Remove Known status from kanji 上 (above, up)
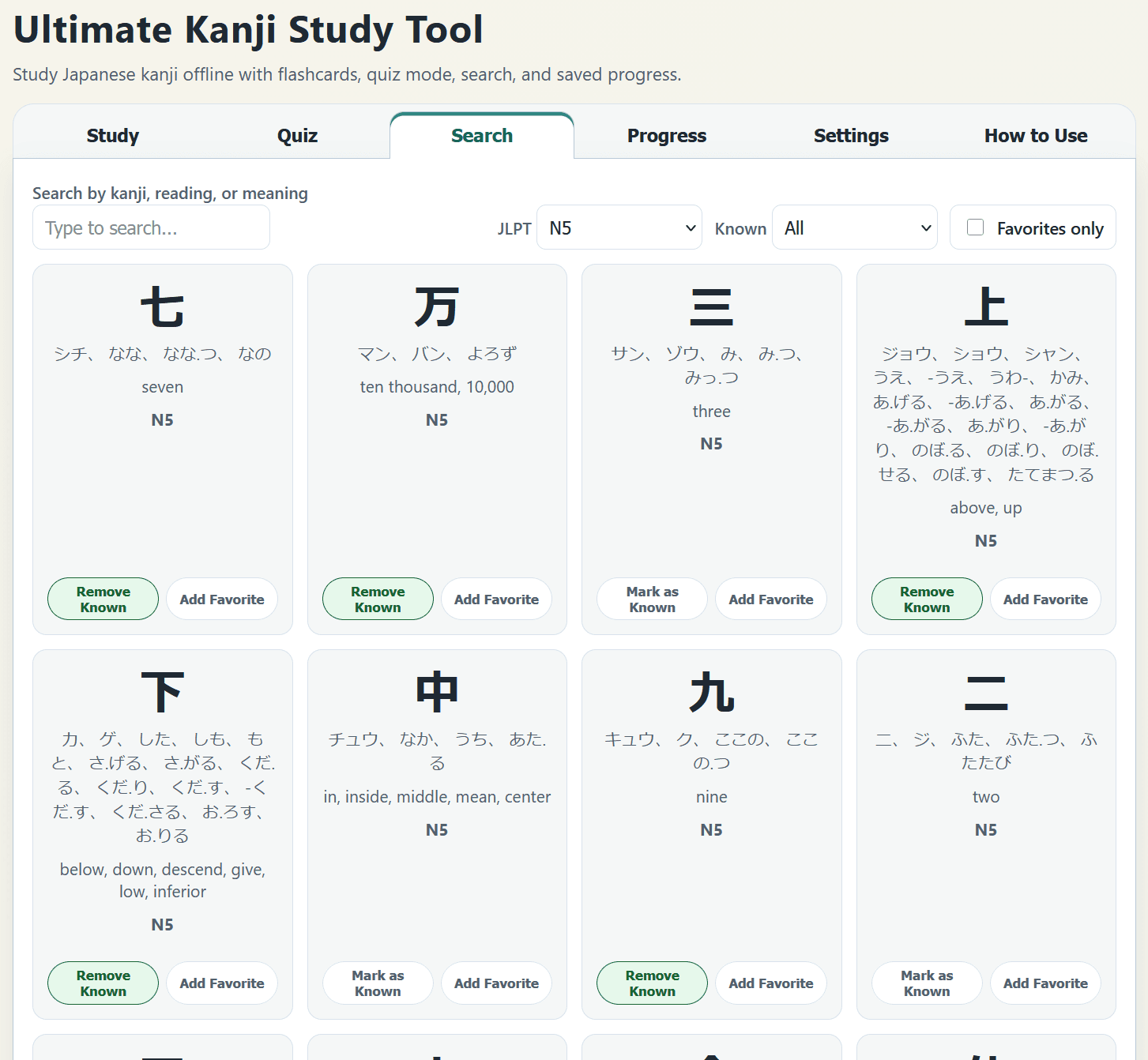The width and height of the screenshot is (1148, 1060). [x=927, y=599]
